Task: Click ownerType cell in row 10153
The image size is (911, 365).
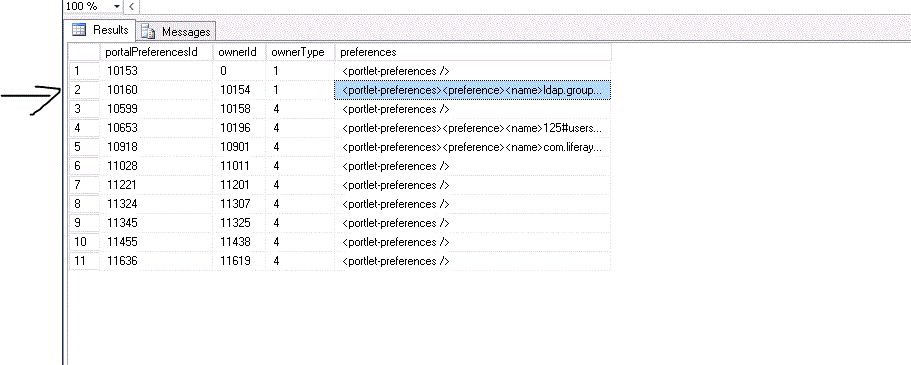Action: click(x=300, y=71)
